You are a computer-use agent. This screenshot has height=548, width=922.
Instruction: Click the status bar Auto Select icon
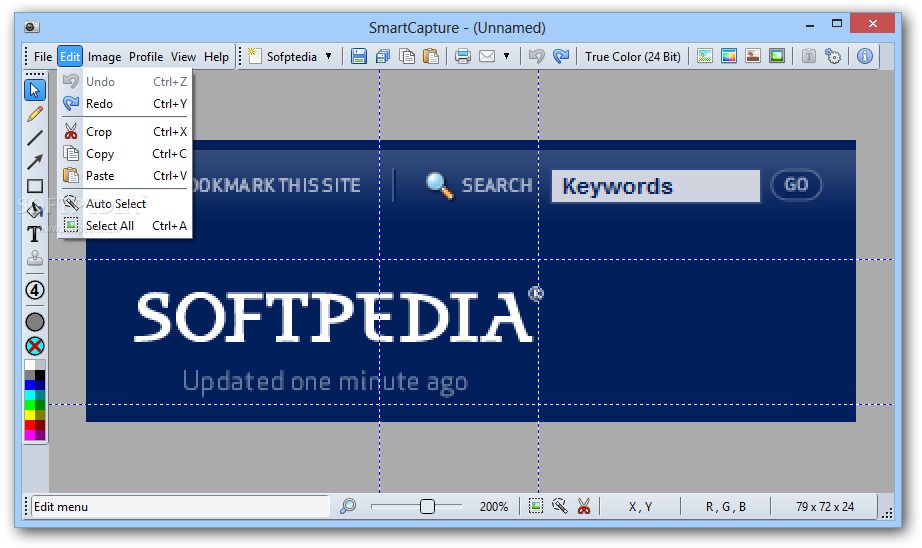560,506
